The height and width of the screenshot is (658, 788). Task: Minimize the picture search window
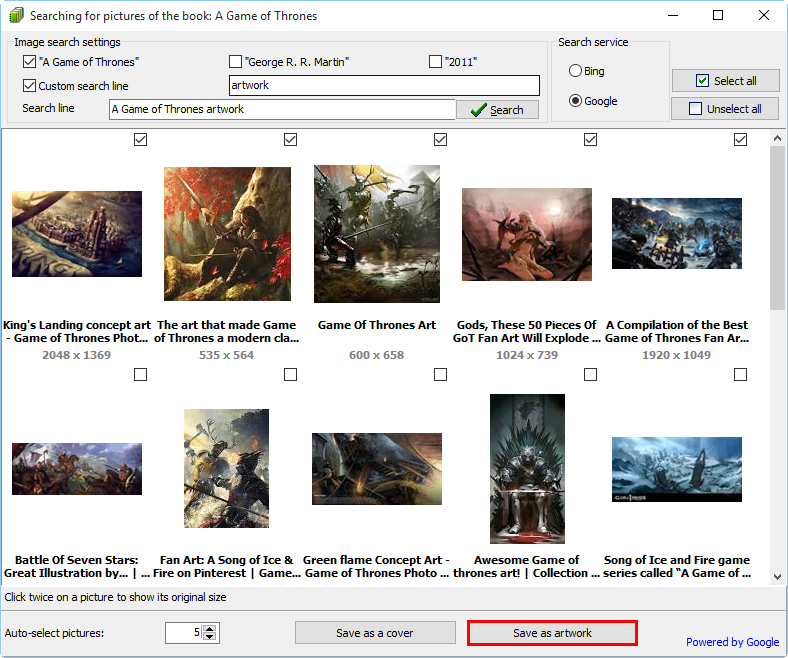pyautogui.click(x=673, y=16)
